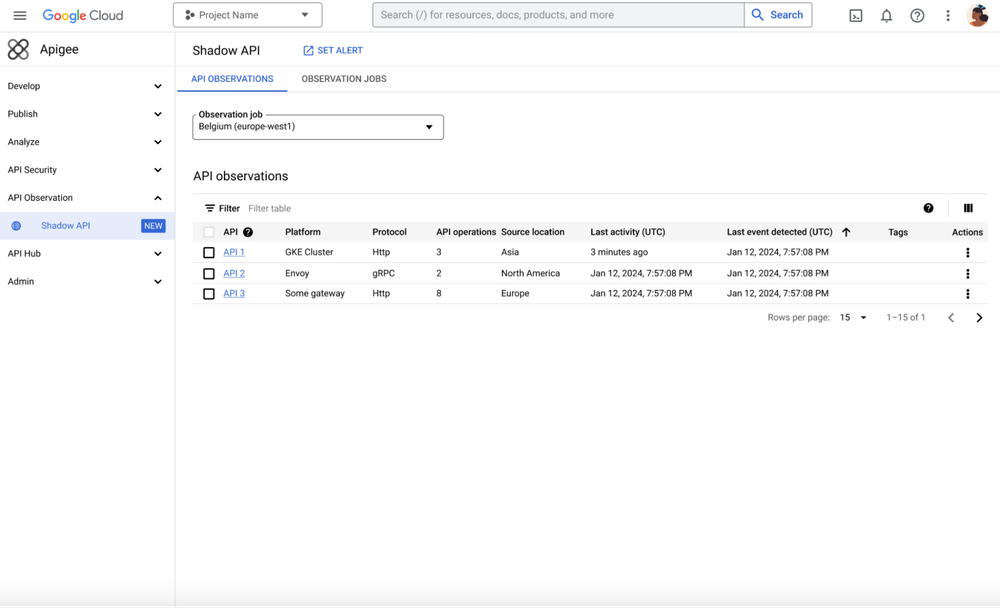The image size is (1000, 608).
Task: Switch to the API OBSERVATIONS tab
Action: click(232, 79)
